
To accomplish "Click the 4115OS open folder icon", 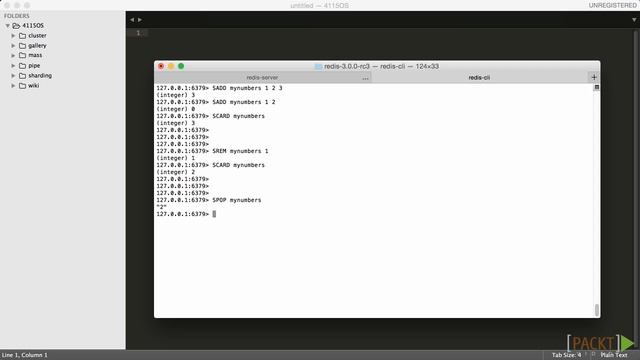I will (16, 26).
